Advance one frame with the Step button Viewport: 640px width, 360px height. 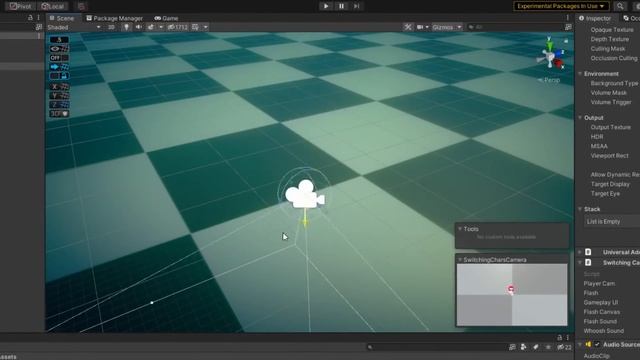click(356, 6)
